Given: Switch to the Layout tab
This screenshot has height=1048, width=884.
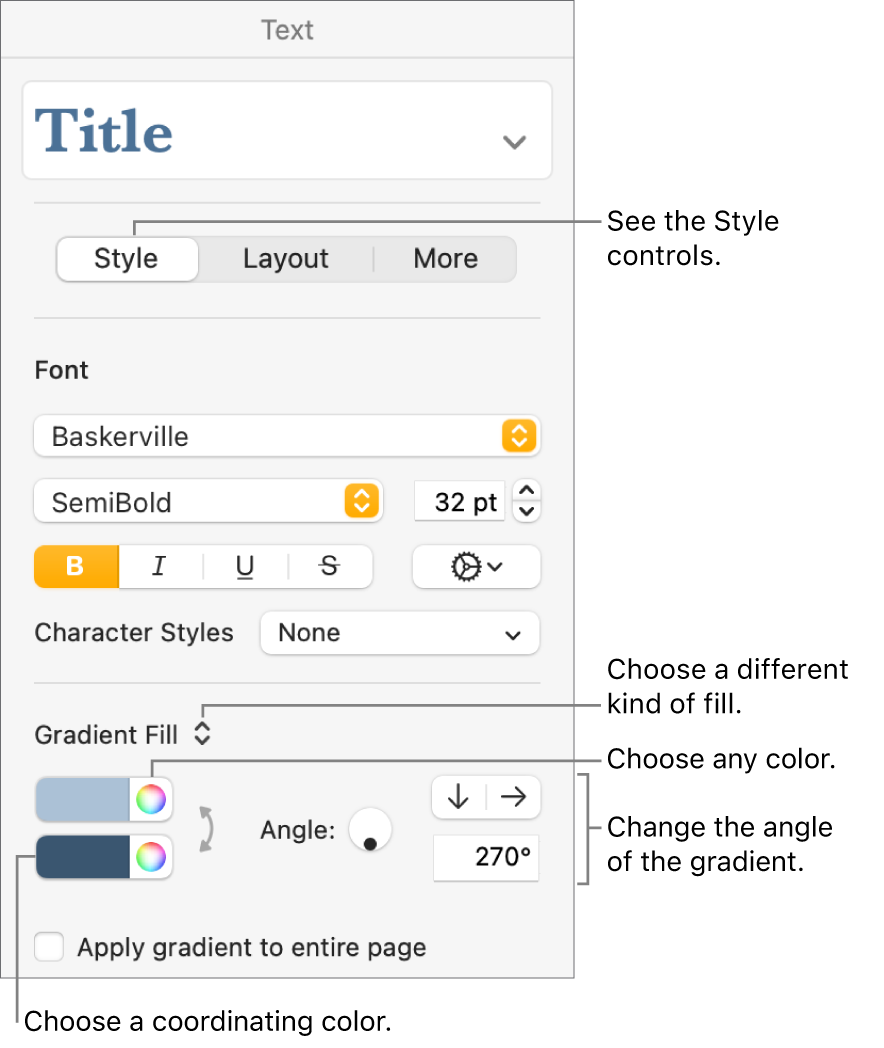Looking at the screenshot, I should [285, 258].
